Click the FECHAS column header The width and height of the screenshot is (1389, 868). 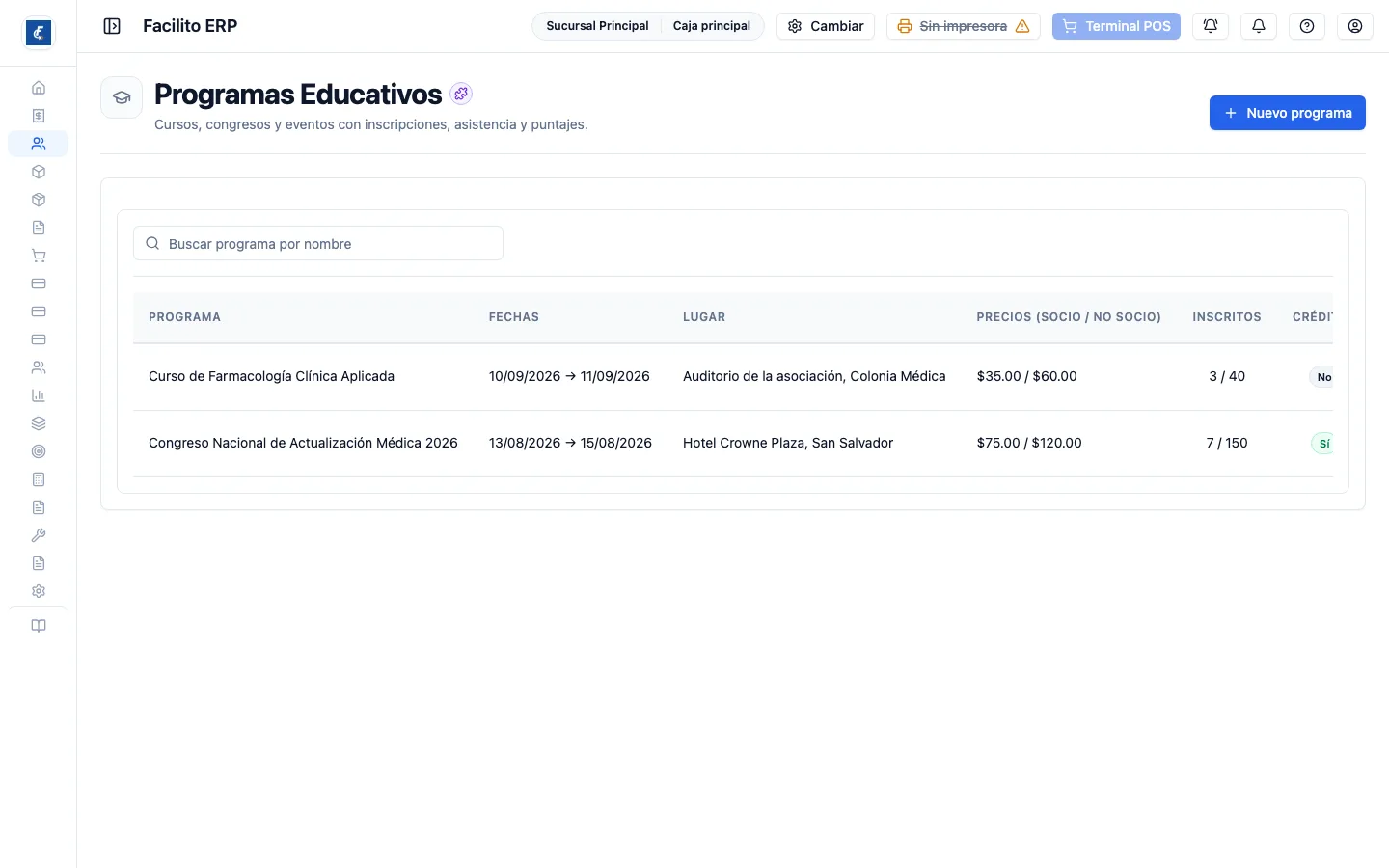tap(514, 317)
